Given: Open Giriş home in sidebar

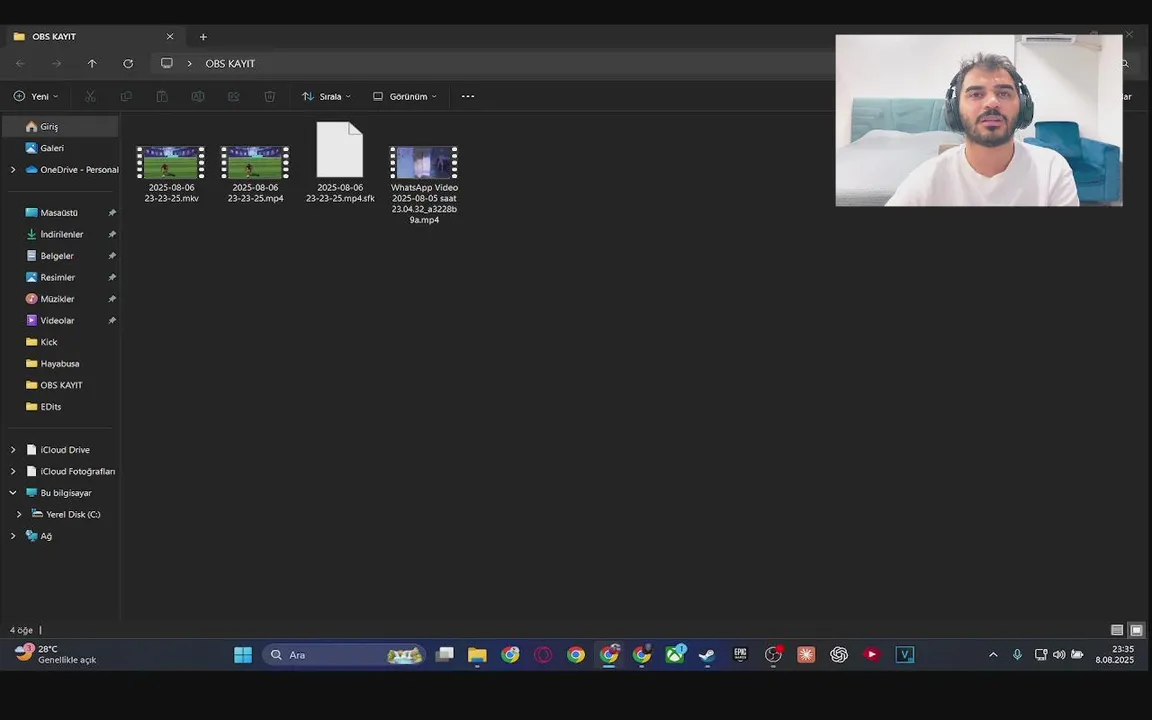Looking at the screenshot, I should [x=60, y=126].
